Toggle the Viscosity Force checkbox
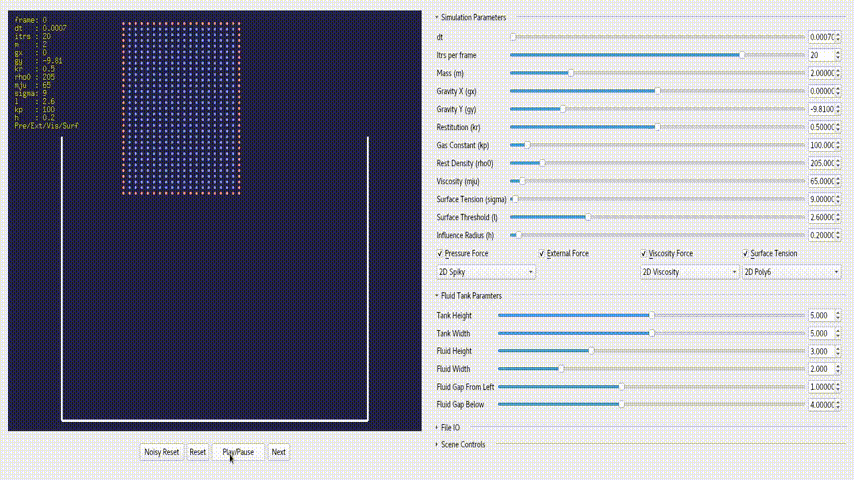 coord(645,254)
